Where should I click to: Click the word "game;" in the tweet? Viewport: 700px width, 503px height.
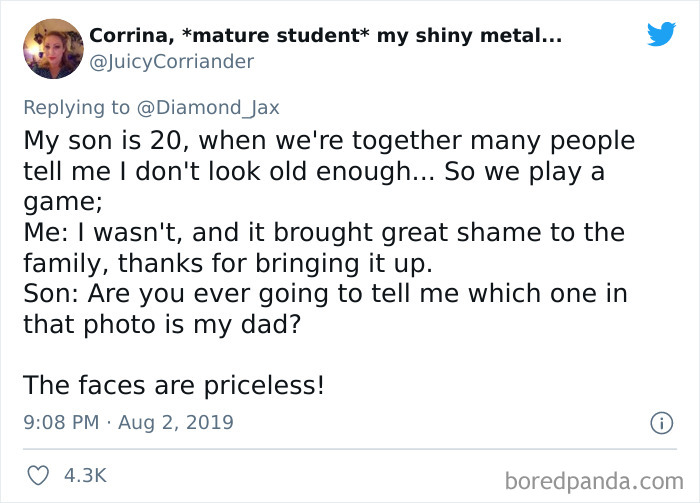click(63, 201)
